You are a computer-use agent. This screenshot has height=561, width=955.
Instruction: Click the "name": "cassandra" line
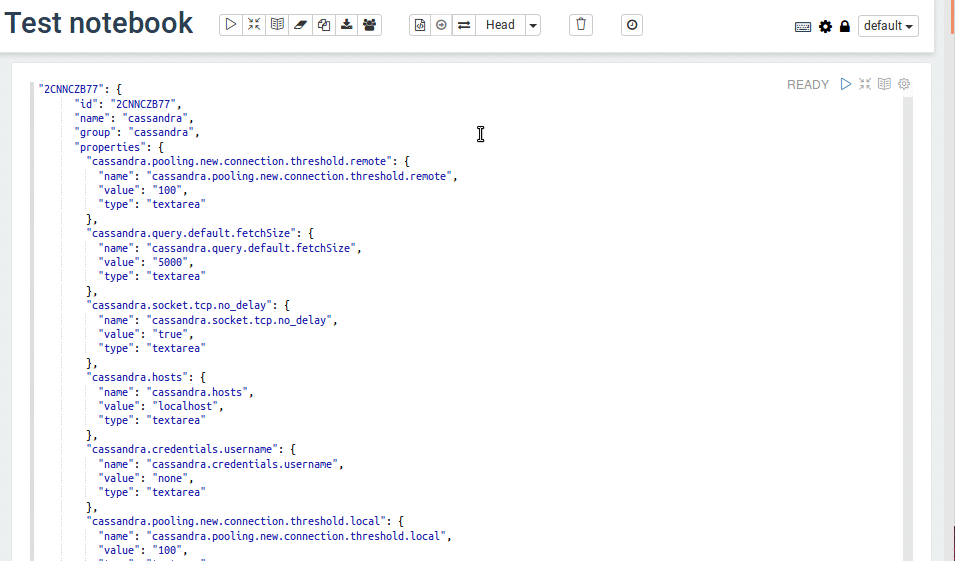click(x=134, y=118)
